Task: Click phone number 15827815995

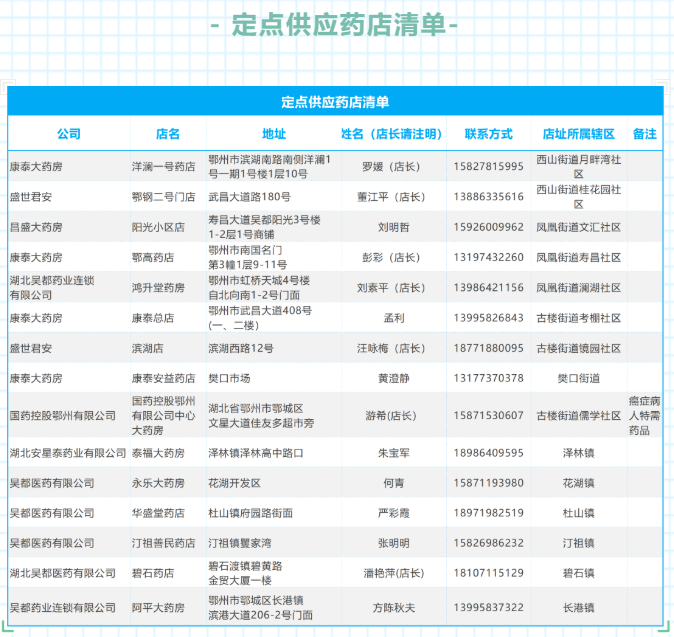Action: tap(488, 166)
